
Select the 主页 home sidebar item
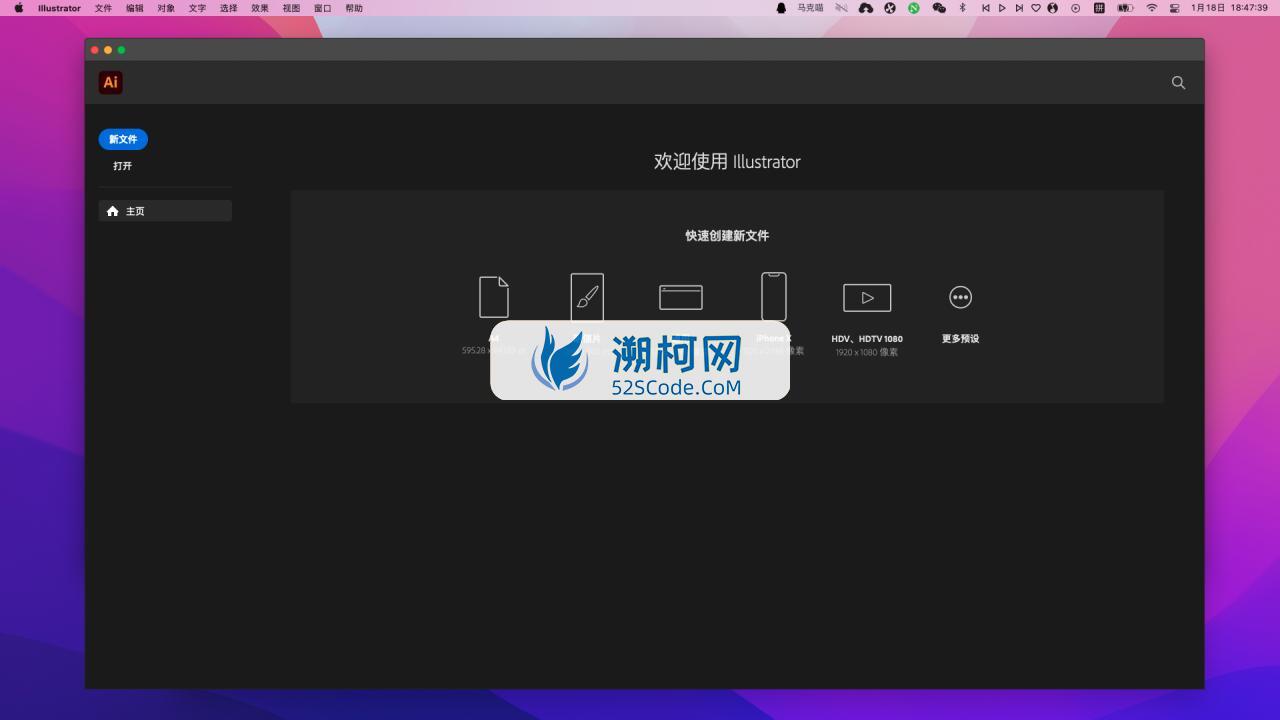point(165,211)
